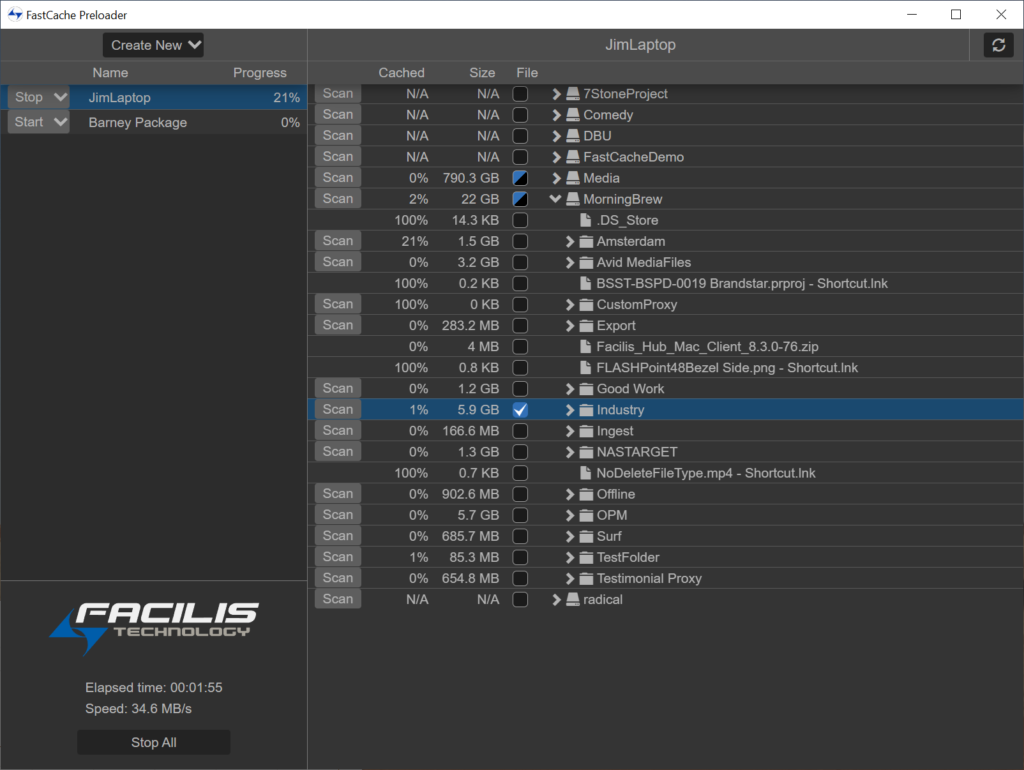Click the Facilis Technology logo
The image size is (1024, 770).
(153, 627)
